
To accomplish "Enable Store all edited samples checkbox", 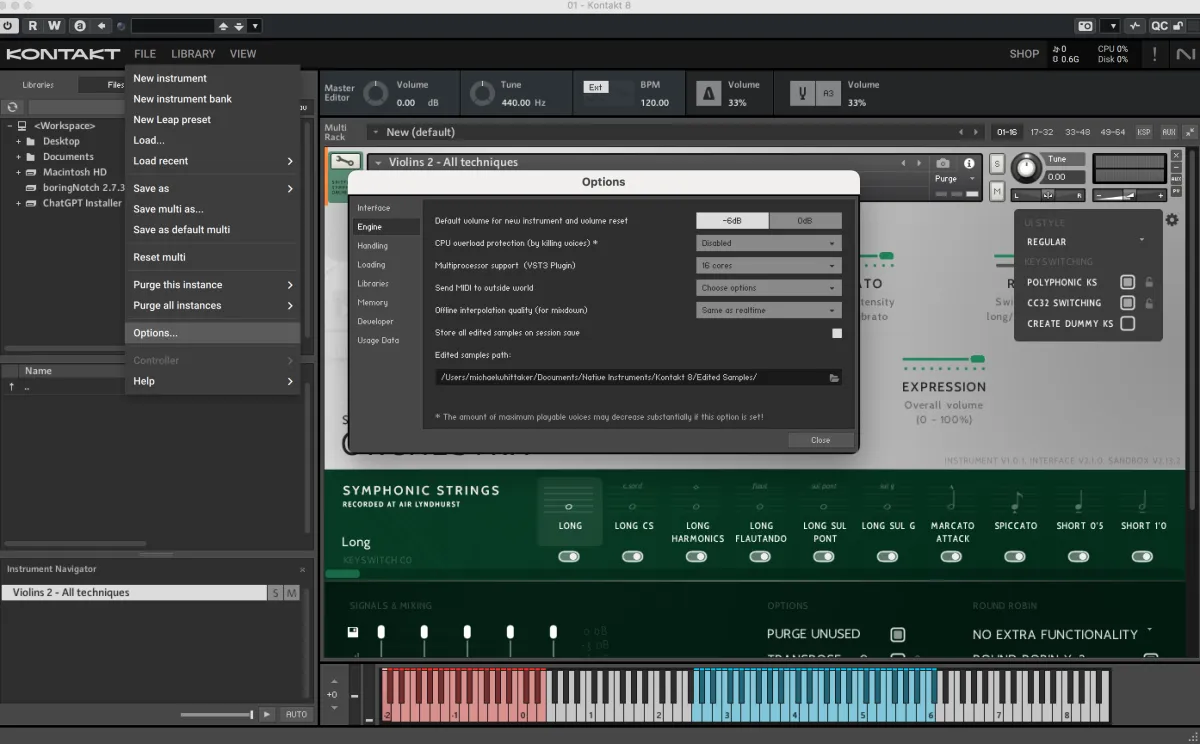I will [x=837, y=333].
